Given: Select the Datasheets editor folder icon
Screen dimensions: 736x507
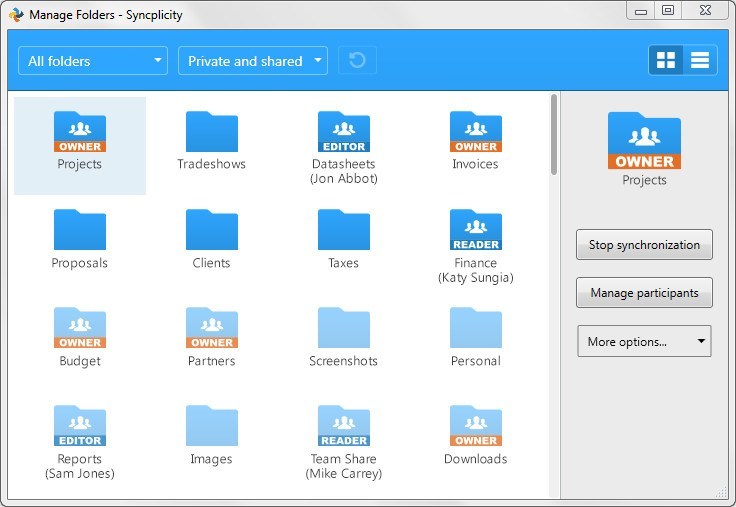Looking at the screenshot, I should 344,131.
